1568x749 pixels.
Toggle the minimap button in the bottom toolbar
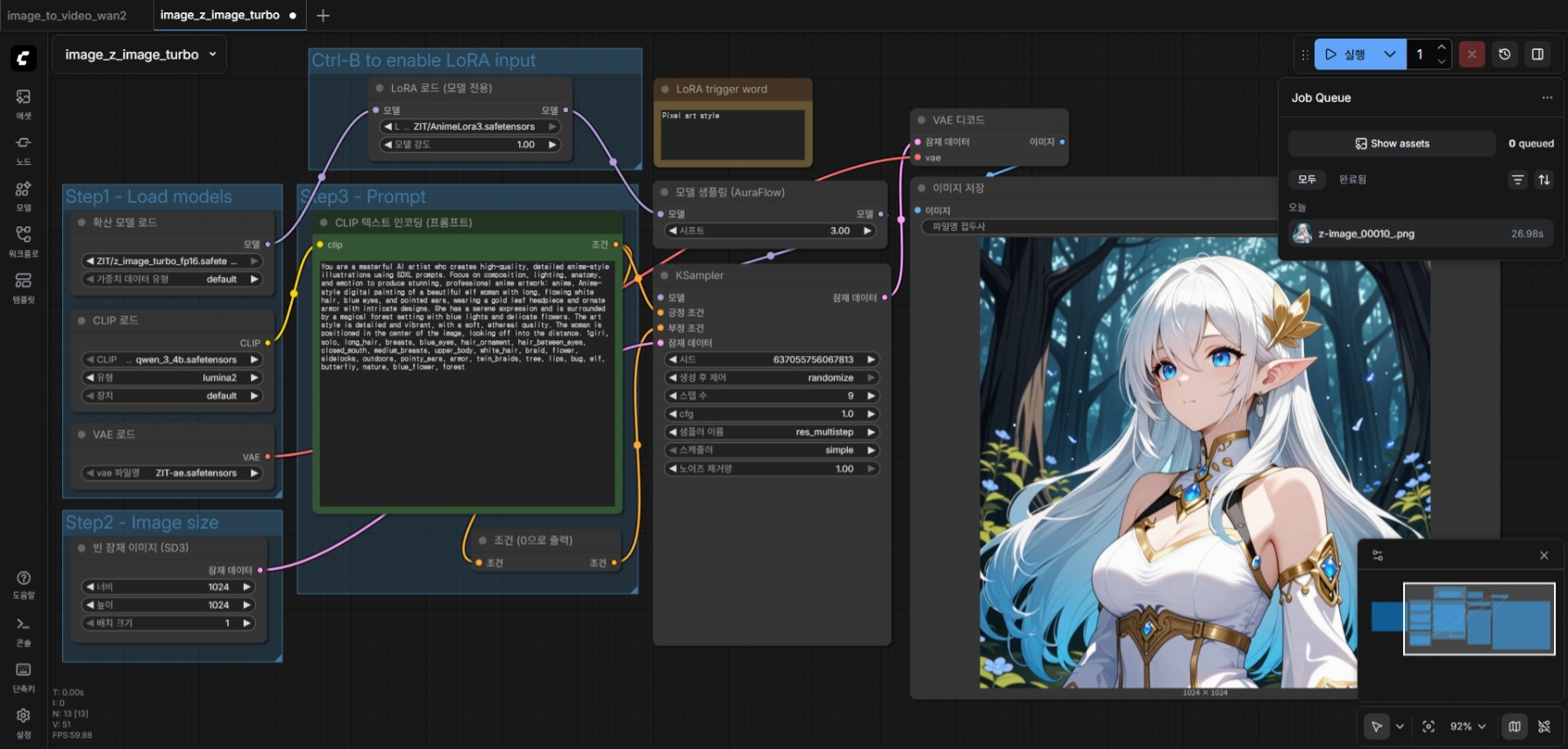click(1515, 726)
